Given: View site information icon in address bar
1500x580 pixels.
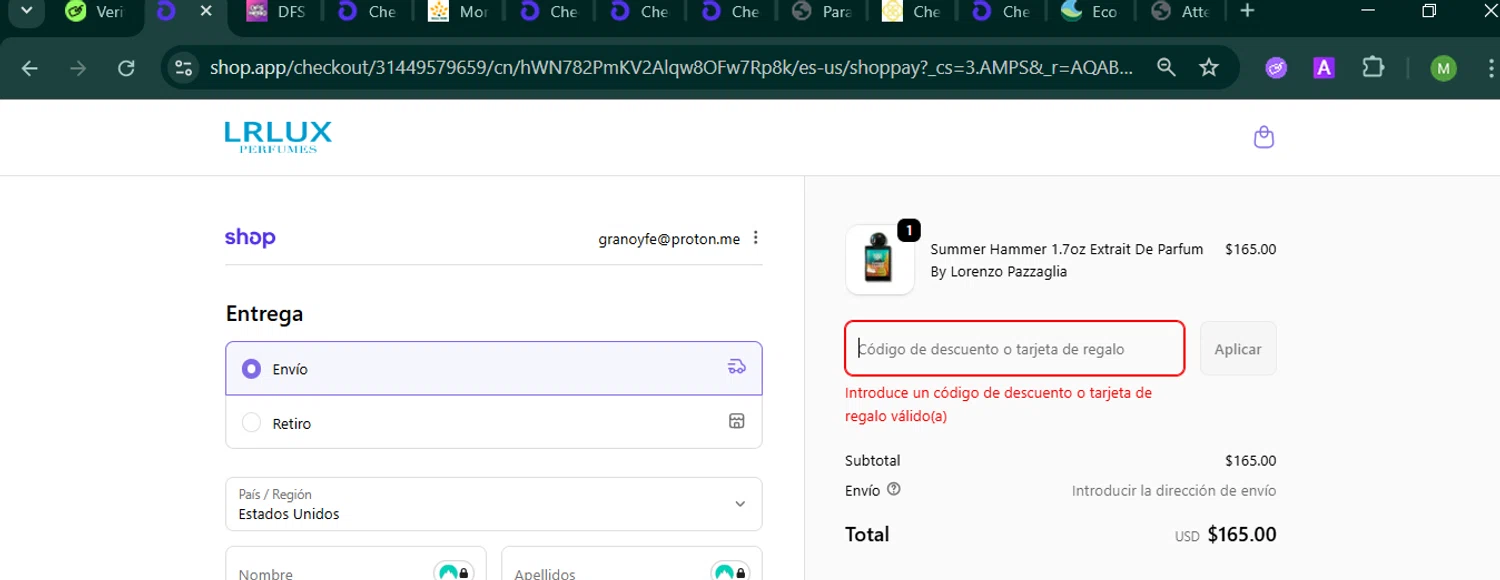Looking at the screenshot, I should (x=183, y=68).
